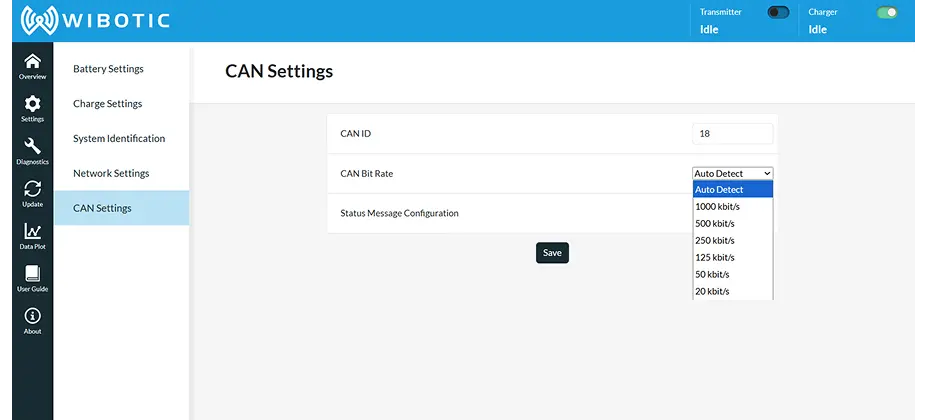The image size is (928, 420).
Task: Collapse the CAN Bit Rate dropdown
Action: 732,173
